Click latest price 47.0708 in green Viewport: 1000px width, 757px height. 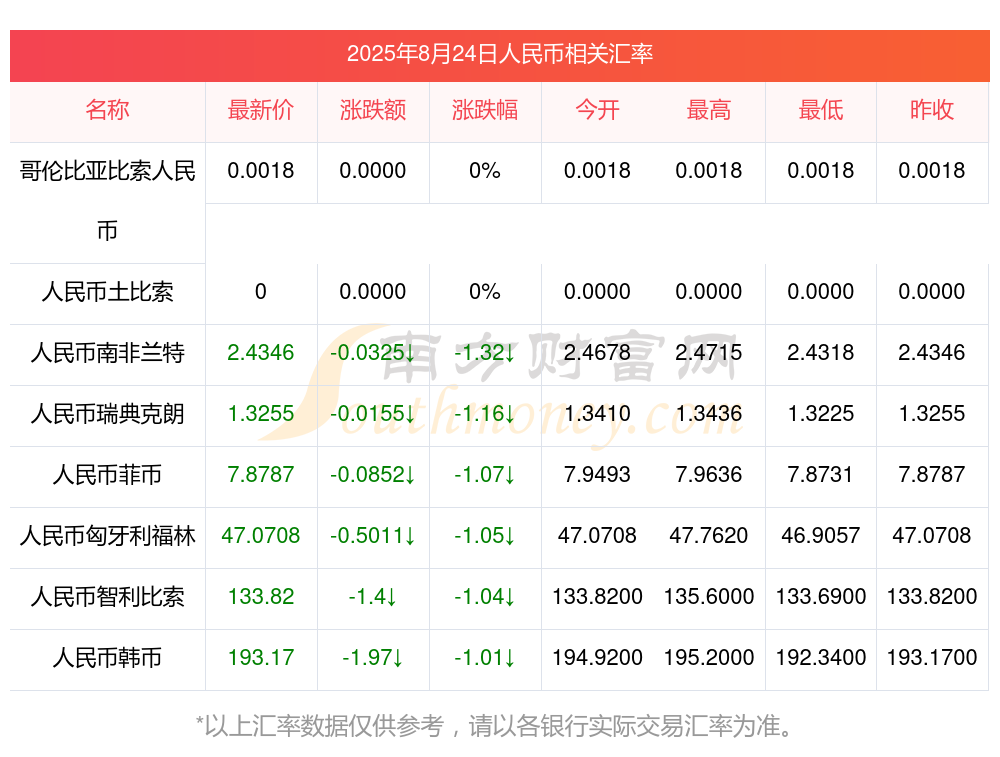click(261, 536)
